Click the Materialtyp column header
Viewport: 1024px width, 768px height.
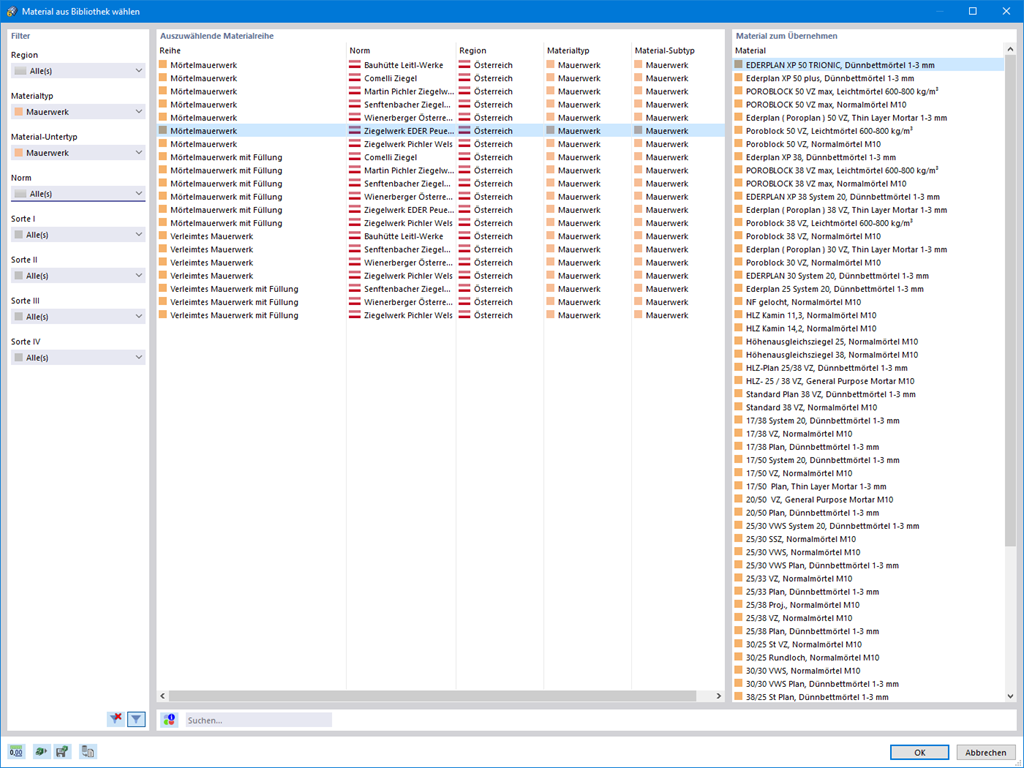coord(588,50)
